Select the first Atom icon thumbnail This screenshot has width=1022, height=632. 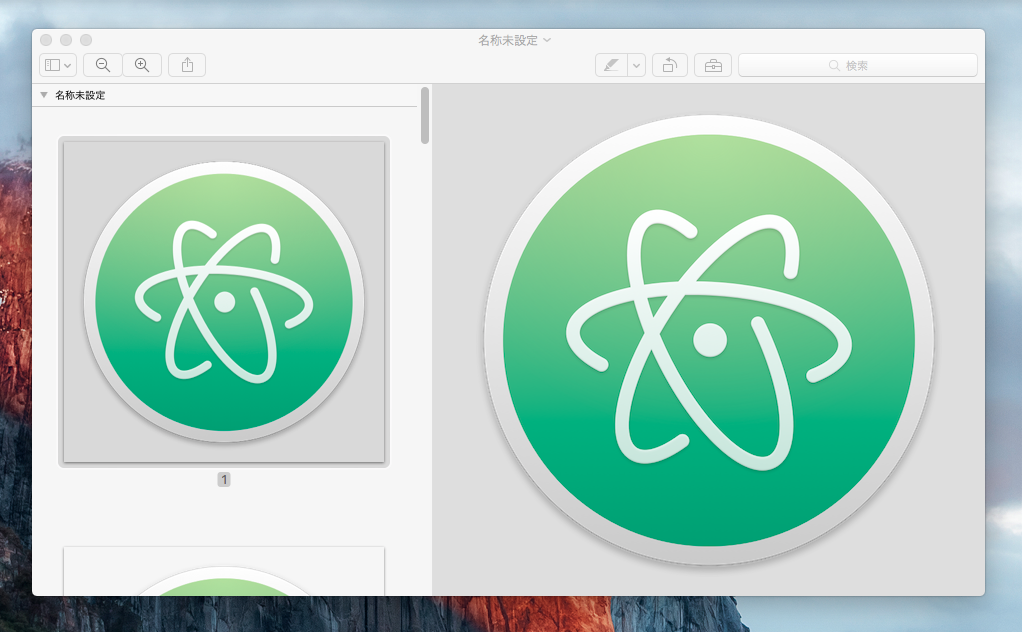pyautogui.click(x=224, y=302)
